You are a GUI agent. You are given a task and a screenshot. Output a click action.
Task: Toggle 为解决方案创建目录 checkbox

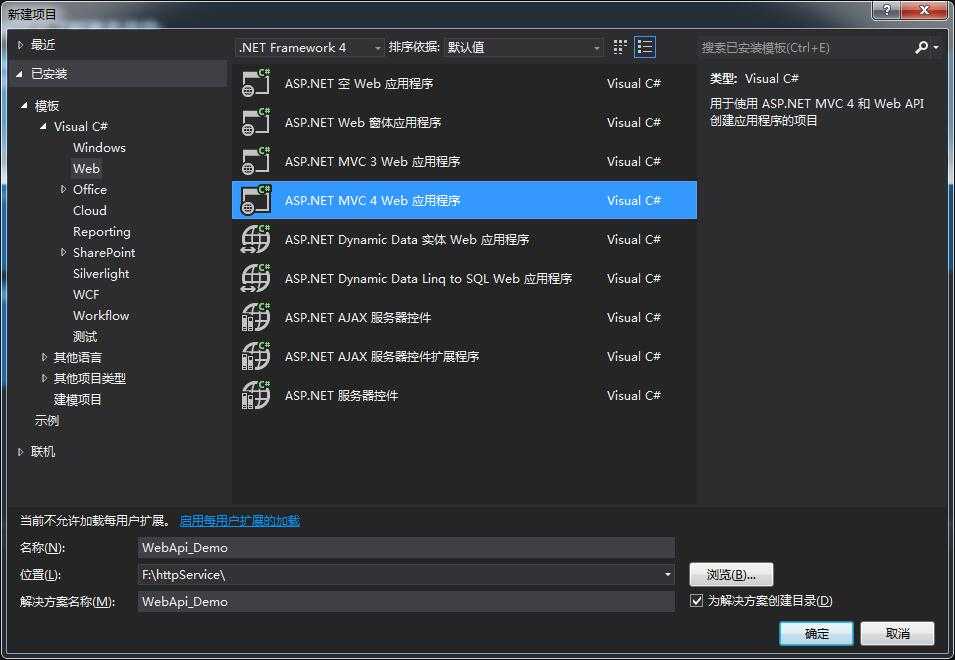tap(696, 601)
